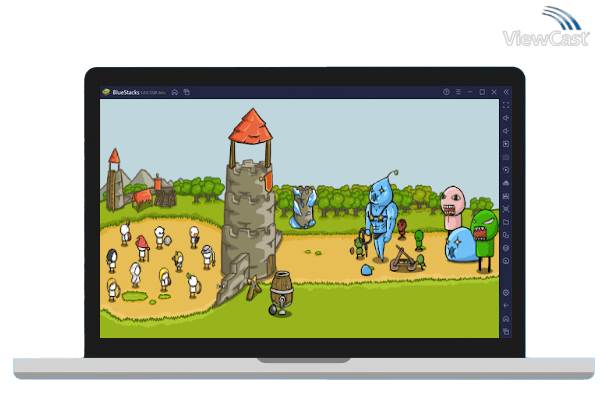This screenshot has width=602, height=414.
Task: Click the enemy catapult on the path
Action: (x=402, y=260)
